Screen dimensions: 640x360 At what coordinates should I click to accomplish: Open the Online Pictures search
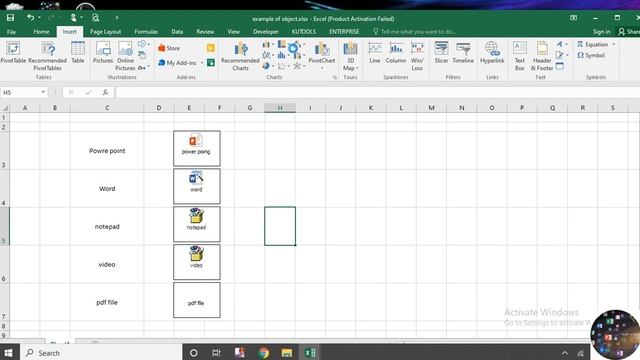125,56
